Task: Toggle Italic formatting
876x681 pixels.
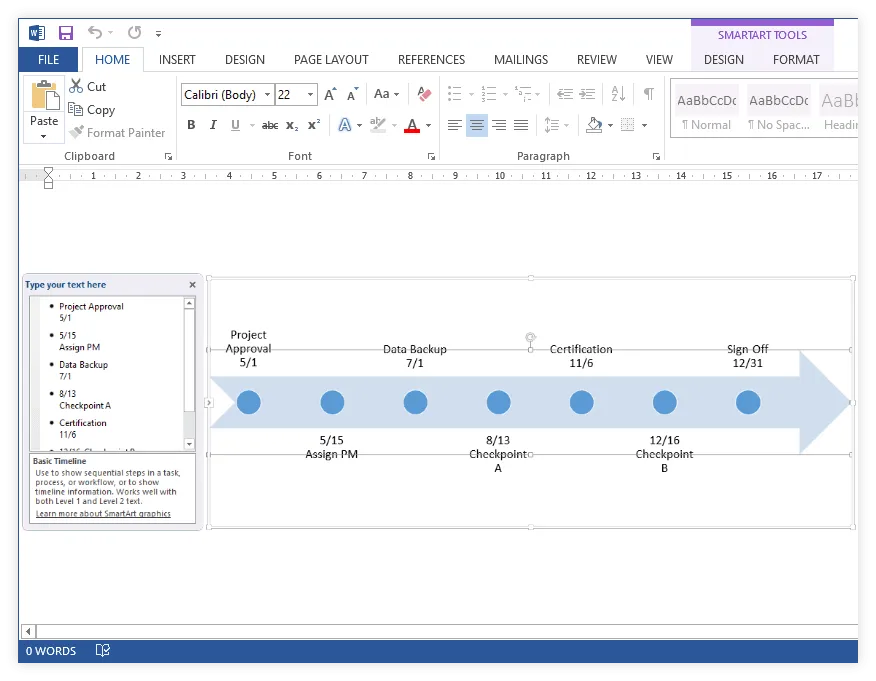Action: coord(213,126)
